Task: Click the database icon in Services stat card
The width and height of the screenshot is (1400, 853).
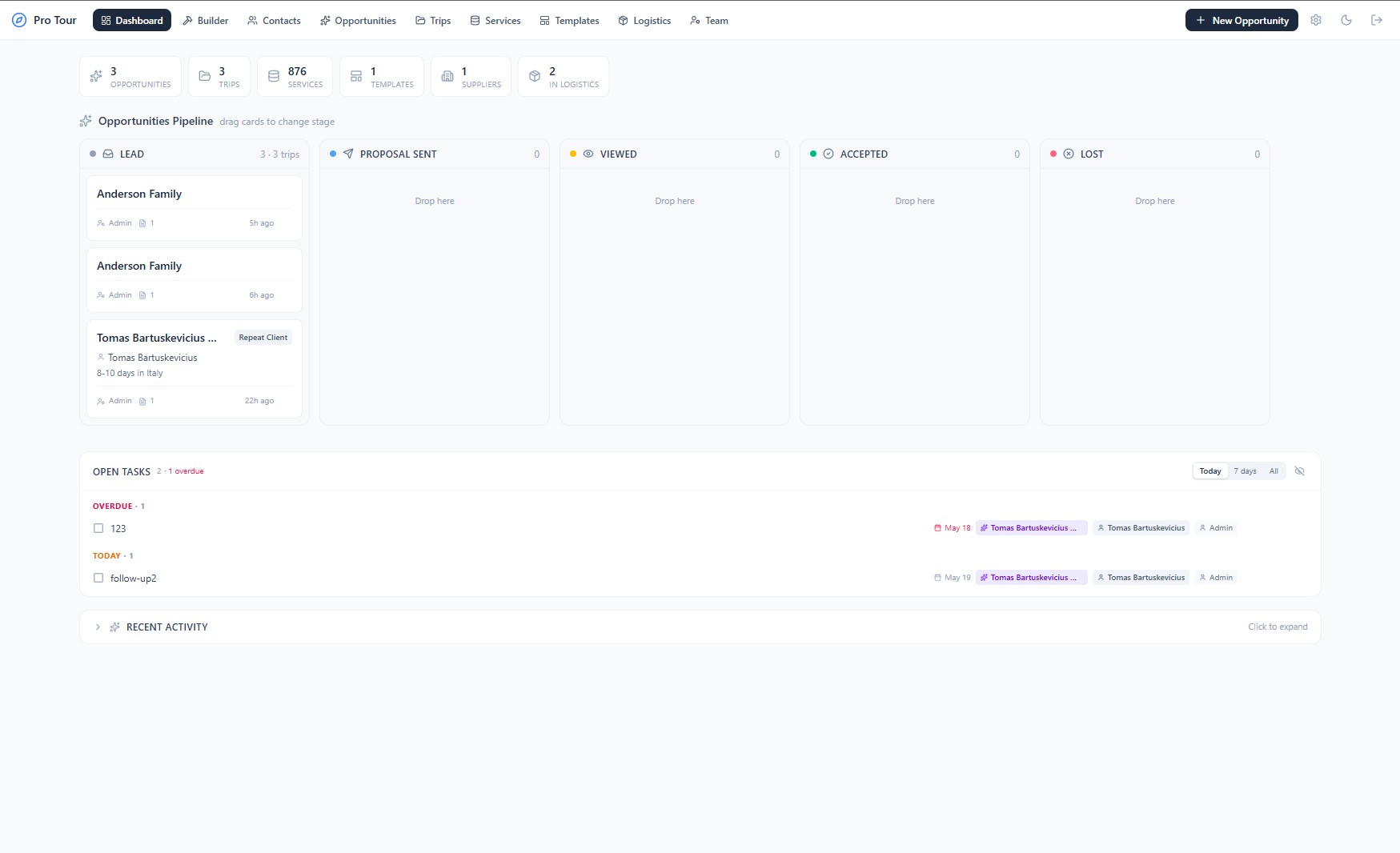Action: point(274,77)
